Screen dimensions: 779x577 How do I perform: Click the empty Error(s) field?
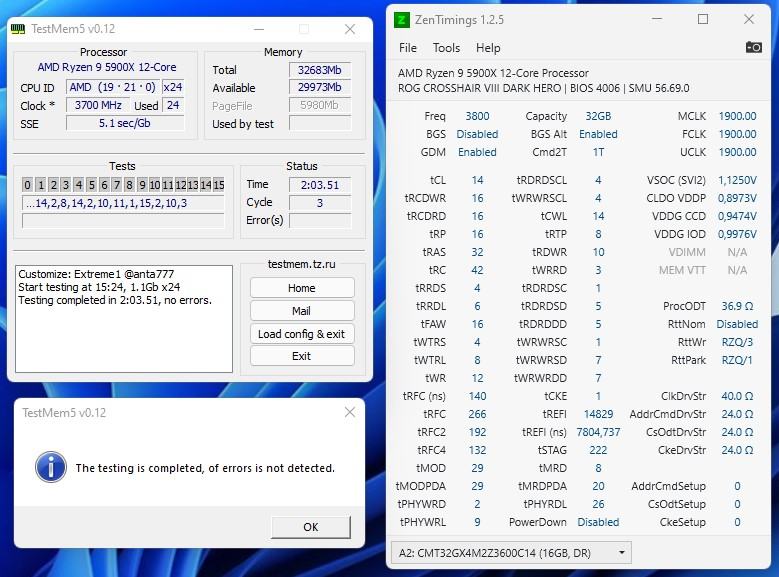(x=320, y=221)
